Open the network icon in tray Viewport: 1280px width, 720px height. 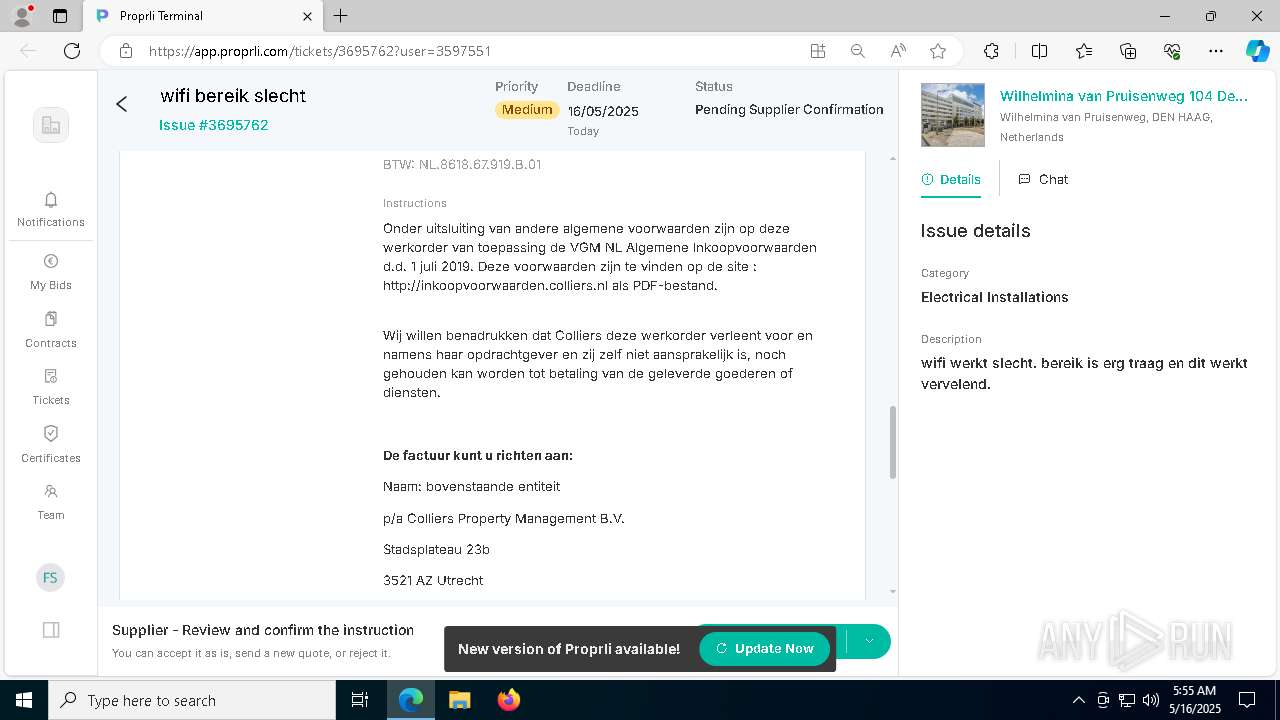[x=1126, y=700]
